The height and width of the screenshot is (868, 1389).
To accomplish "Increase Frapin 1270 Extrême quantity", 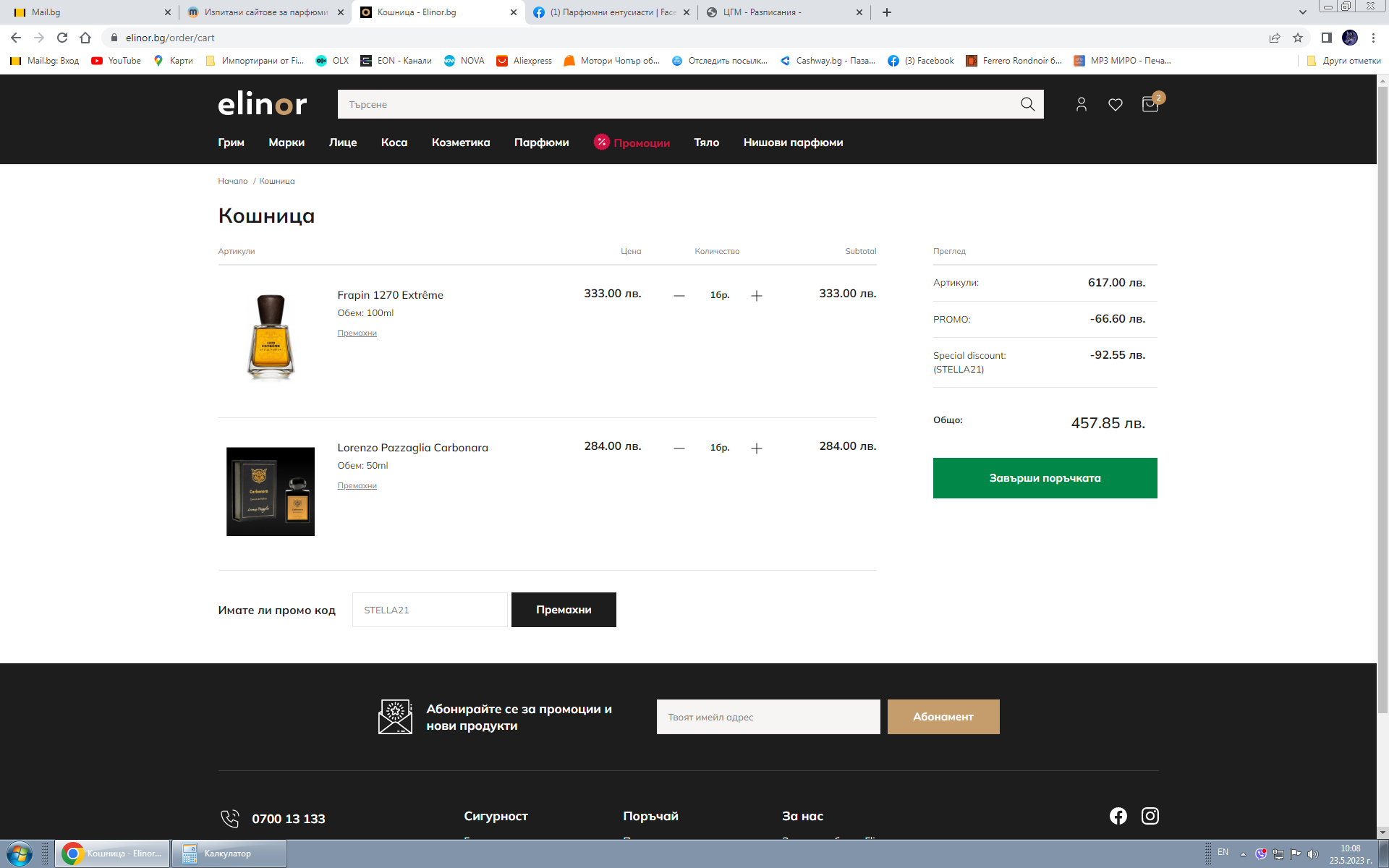I will [757, 295].
